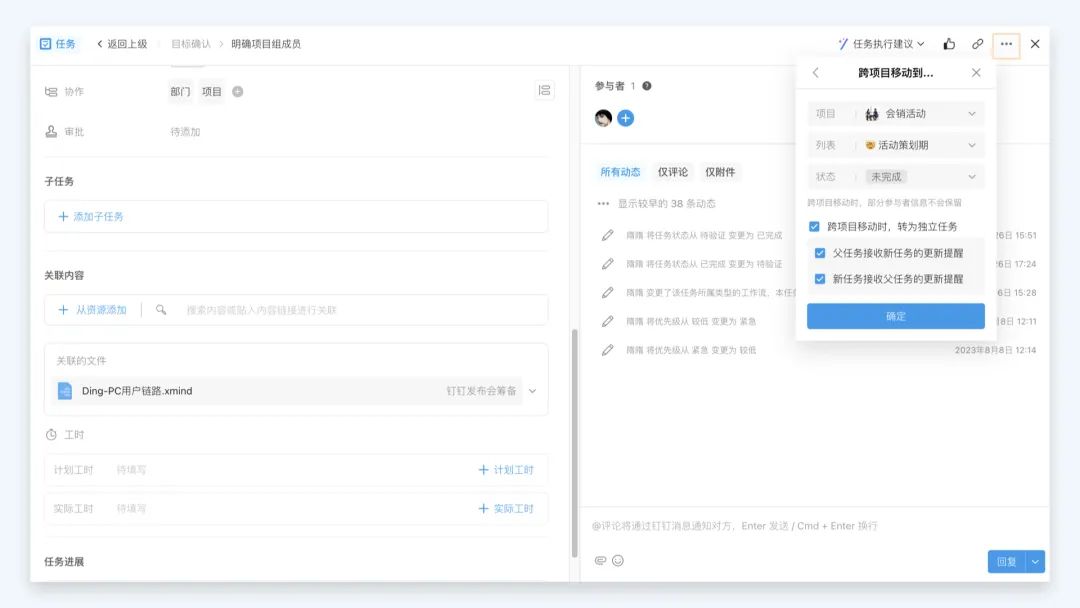Click the thumbs-up like icon

pyautogui.click(x=949, y=44)
